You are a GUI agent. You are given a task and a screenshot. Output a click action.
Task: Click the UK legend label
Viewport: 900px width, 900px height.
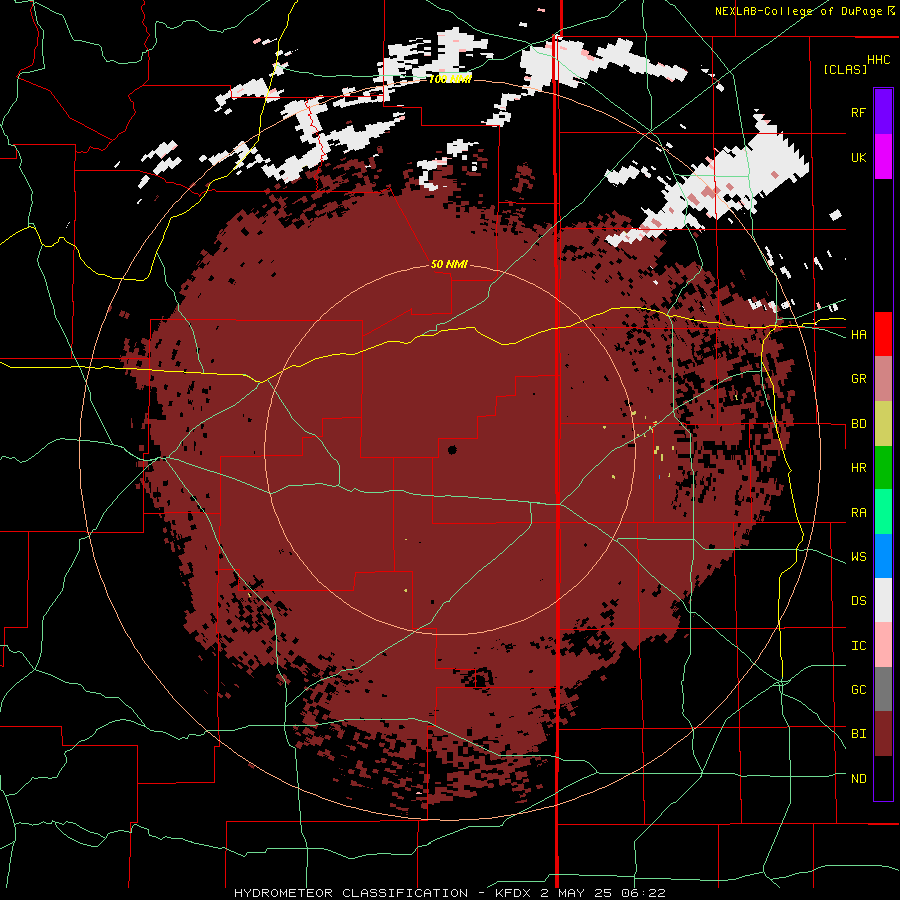click(858, 157)
